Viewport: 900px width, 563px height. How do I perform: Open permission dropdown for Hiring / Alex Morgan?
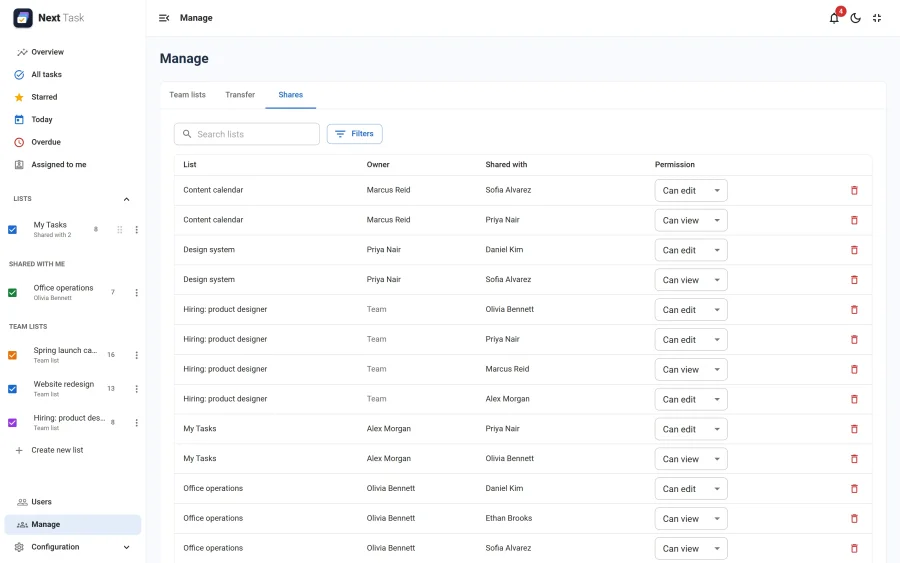(691, 399)
